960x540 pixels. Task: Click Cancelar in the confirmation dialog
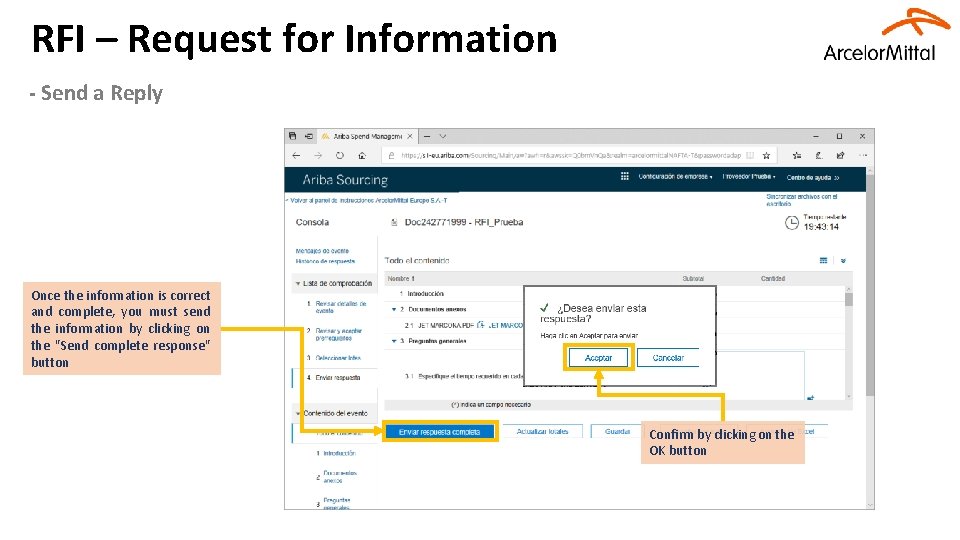tap(668, 358)
